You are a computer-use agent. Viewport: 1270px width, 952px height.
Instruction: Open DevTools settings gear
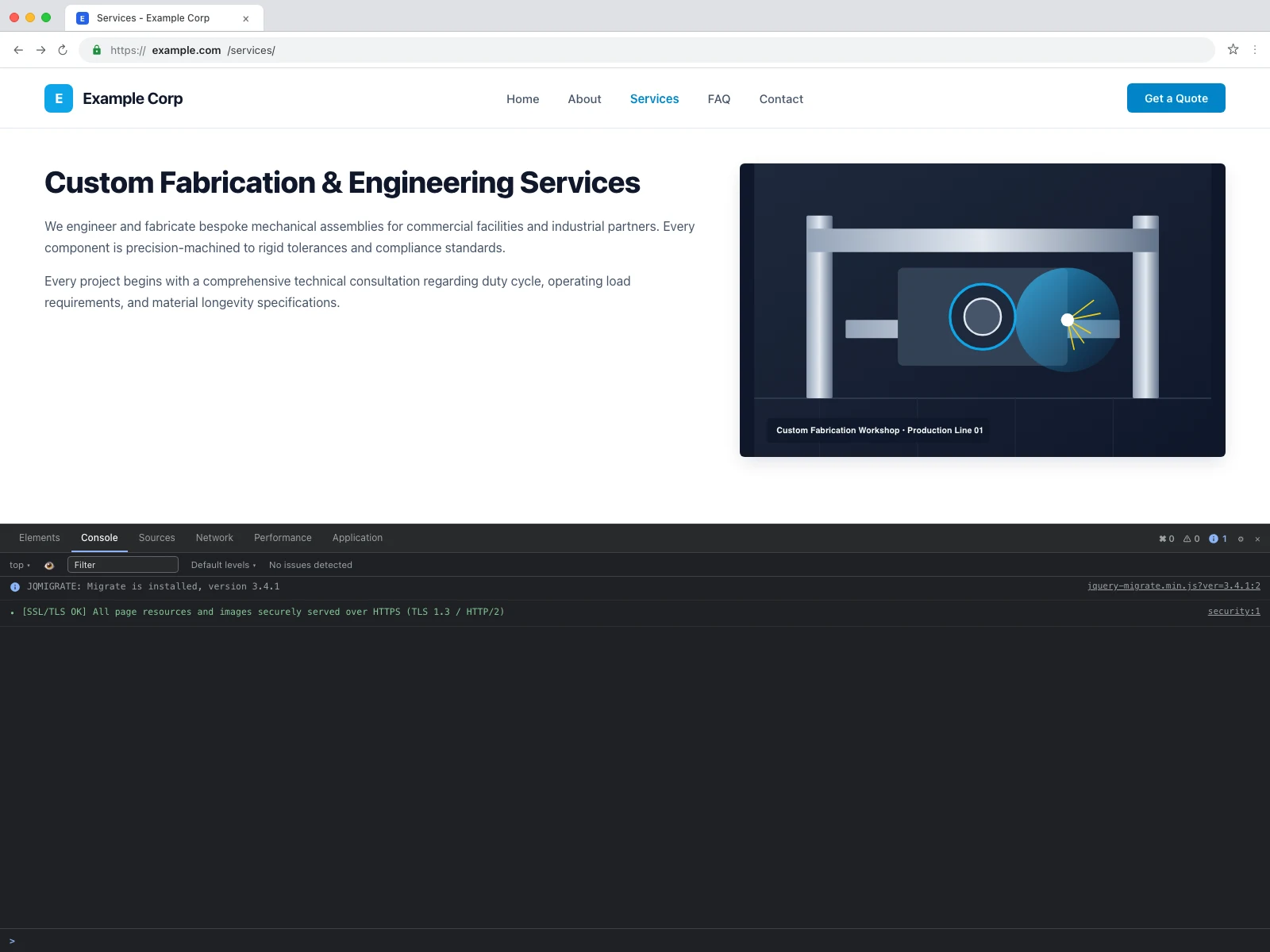1241,539
